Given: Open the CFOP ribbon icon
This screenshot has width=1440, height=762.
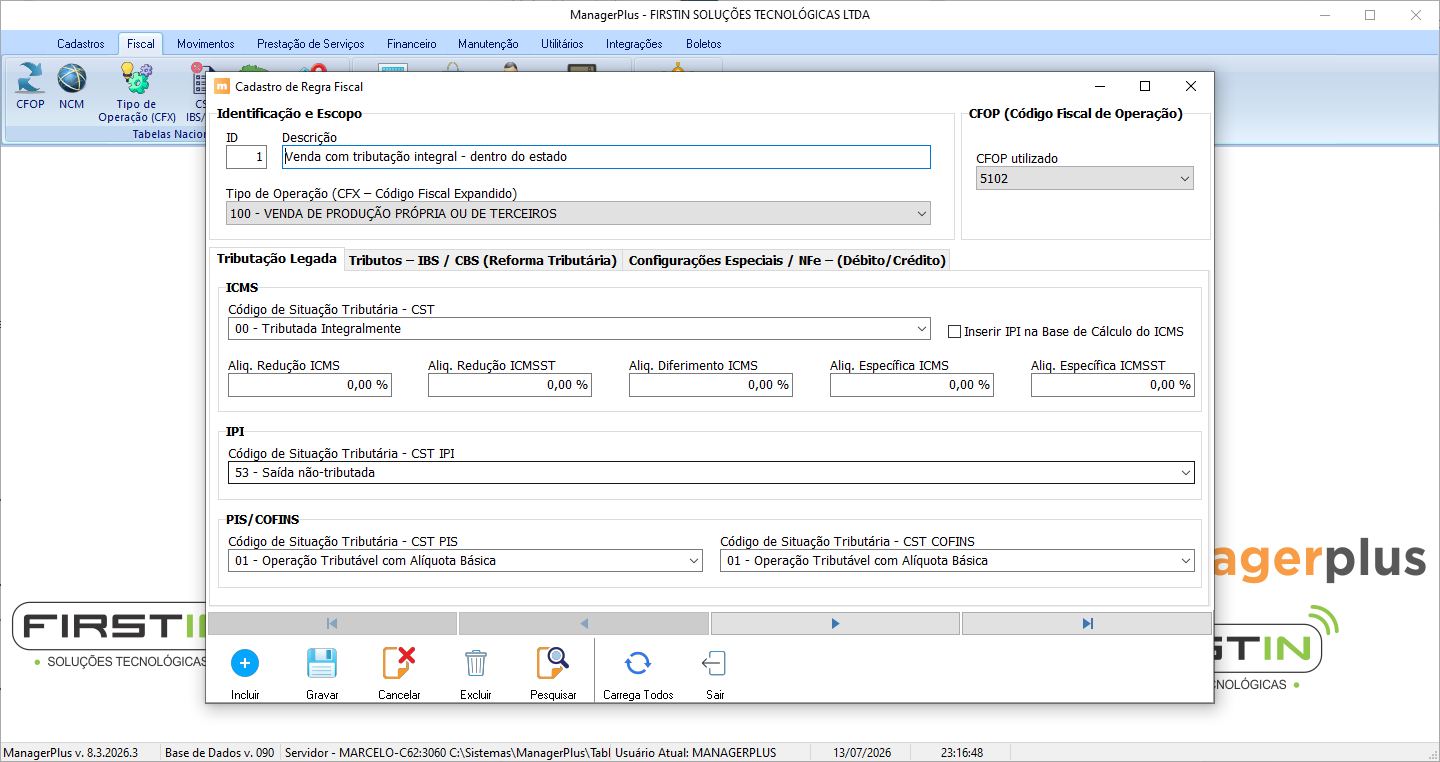Looking at the screenshot, I should [30, 78].
